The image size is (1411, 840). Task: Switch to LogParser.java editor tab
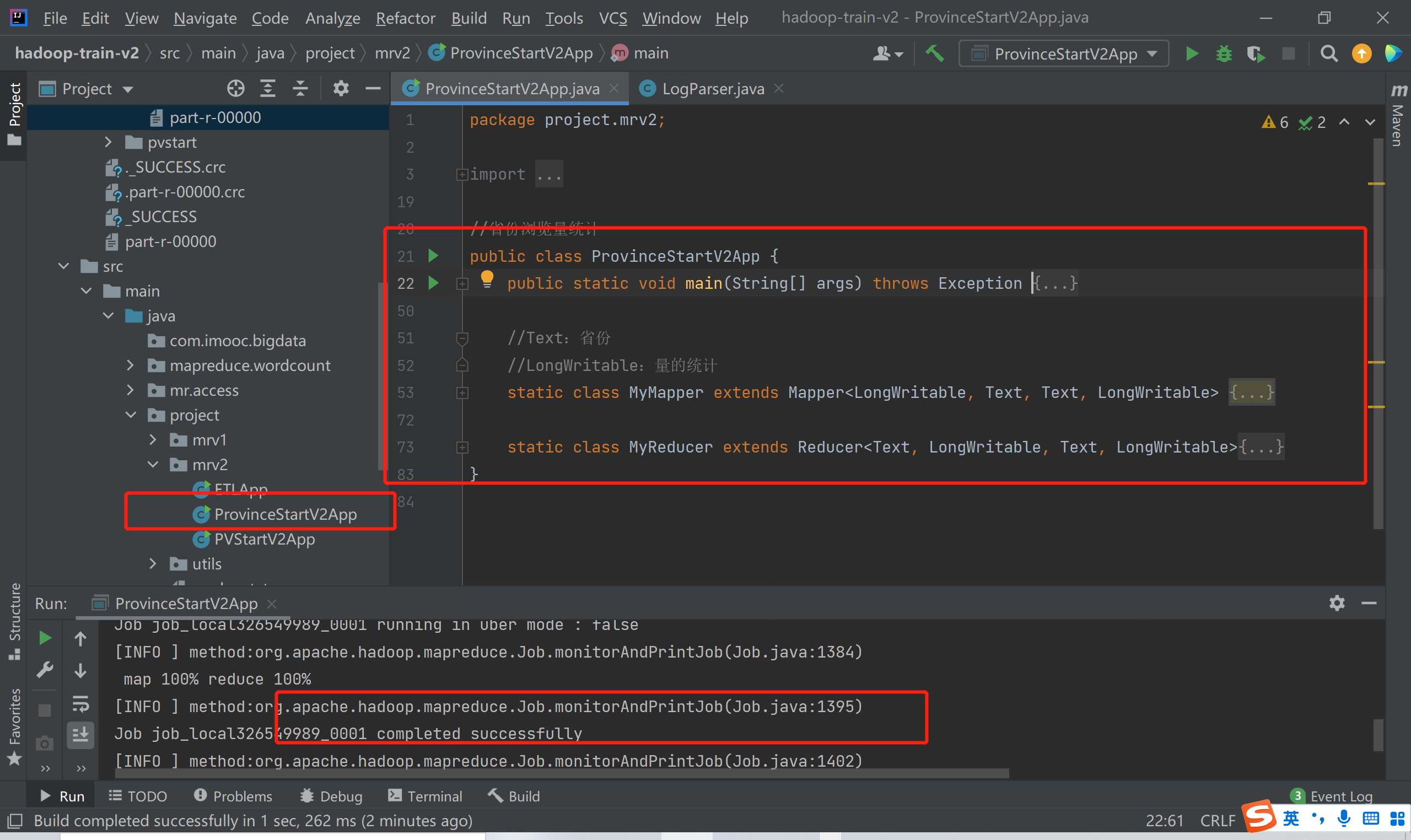(712, 89)
